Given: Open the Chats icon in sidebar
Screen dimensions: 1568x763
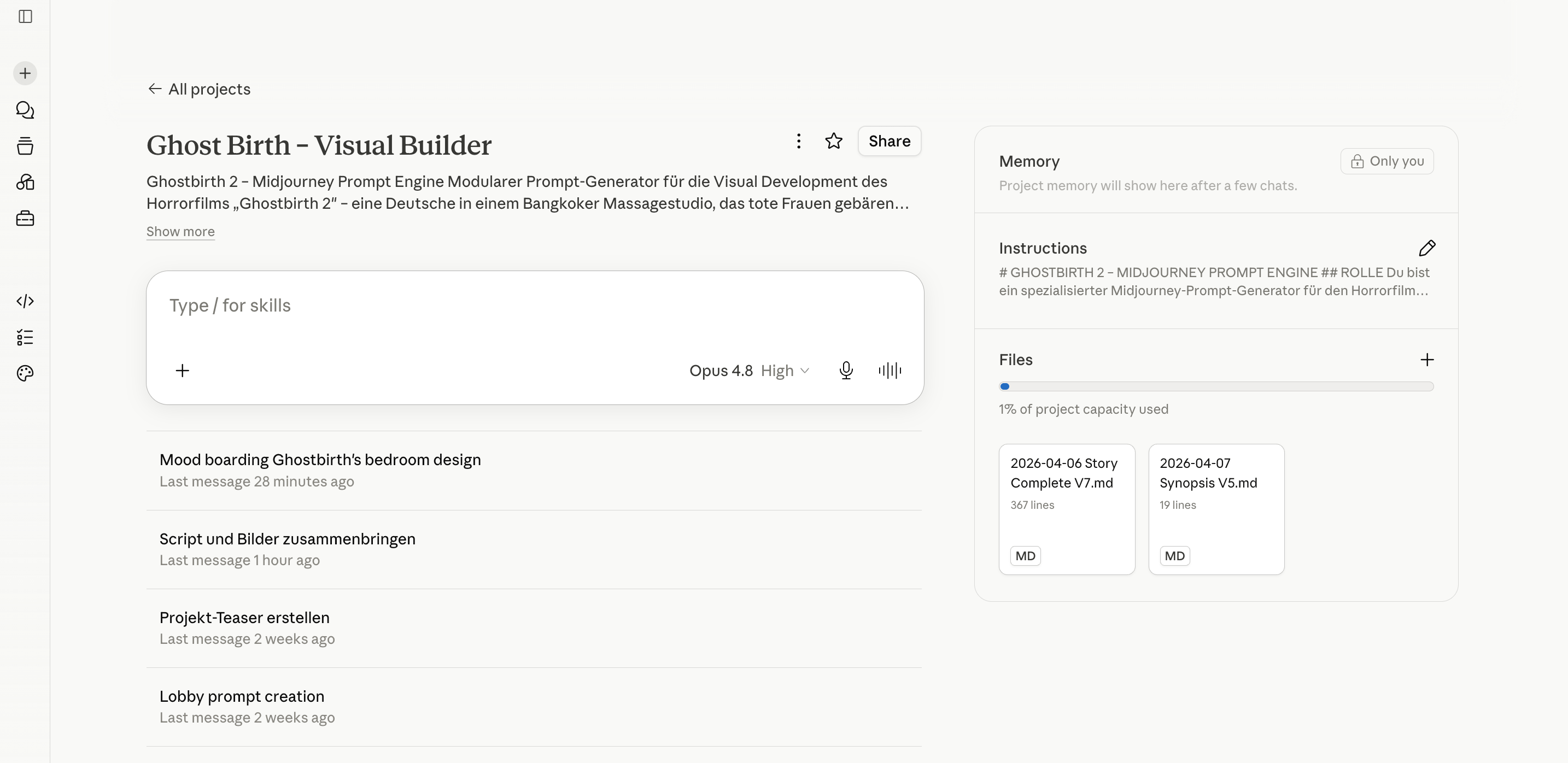Looking at the screenshot, I should 25,110.
